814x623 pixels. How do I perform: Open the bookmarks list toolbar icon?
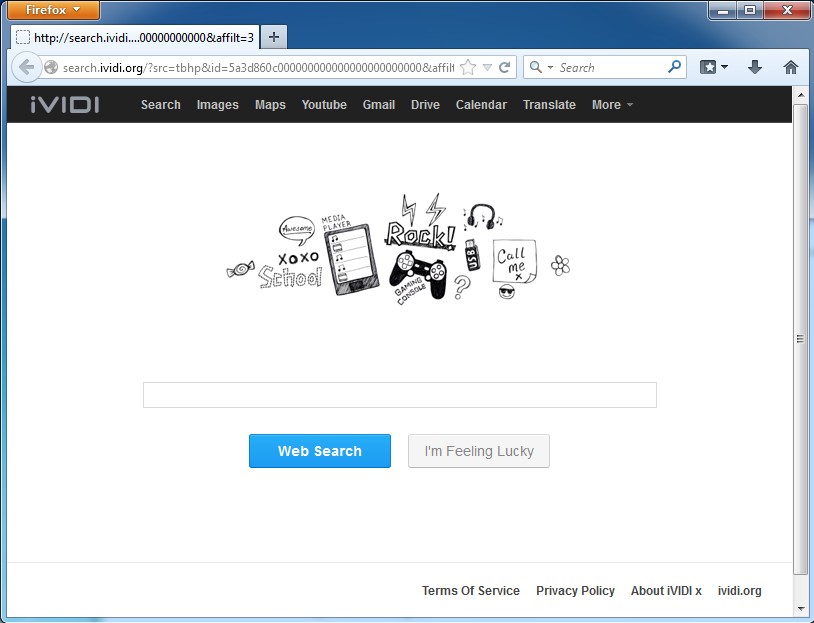click(713, 67)
